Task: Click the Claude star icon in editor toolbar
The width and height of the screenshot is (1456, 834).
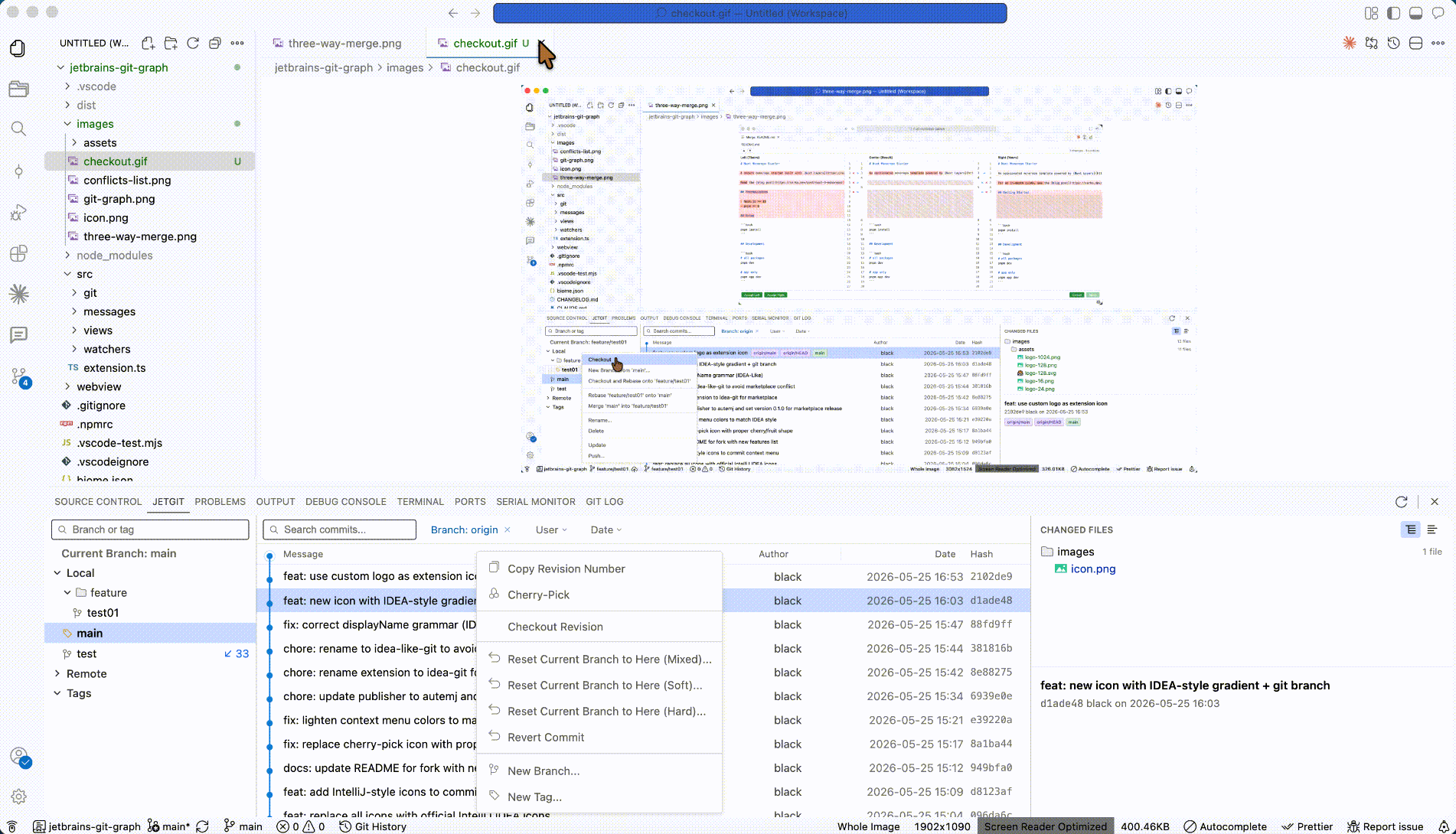Action: pyautogui.click(x=1350, y=43)
